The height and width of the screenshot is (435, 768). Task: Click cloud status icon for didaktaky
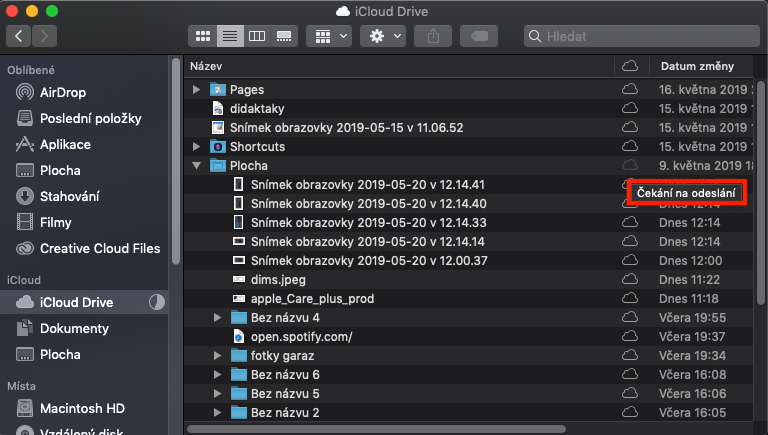(x=630, y=108)
